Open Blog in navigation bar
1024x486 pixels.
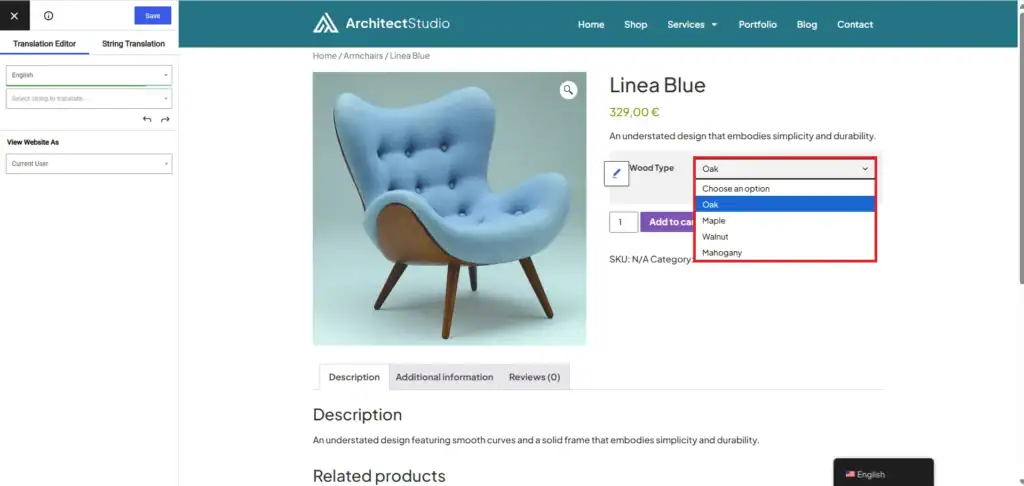pos(807,24)
